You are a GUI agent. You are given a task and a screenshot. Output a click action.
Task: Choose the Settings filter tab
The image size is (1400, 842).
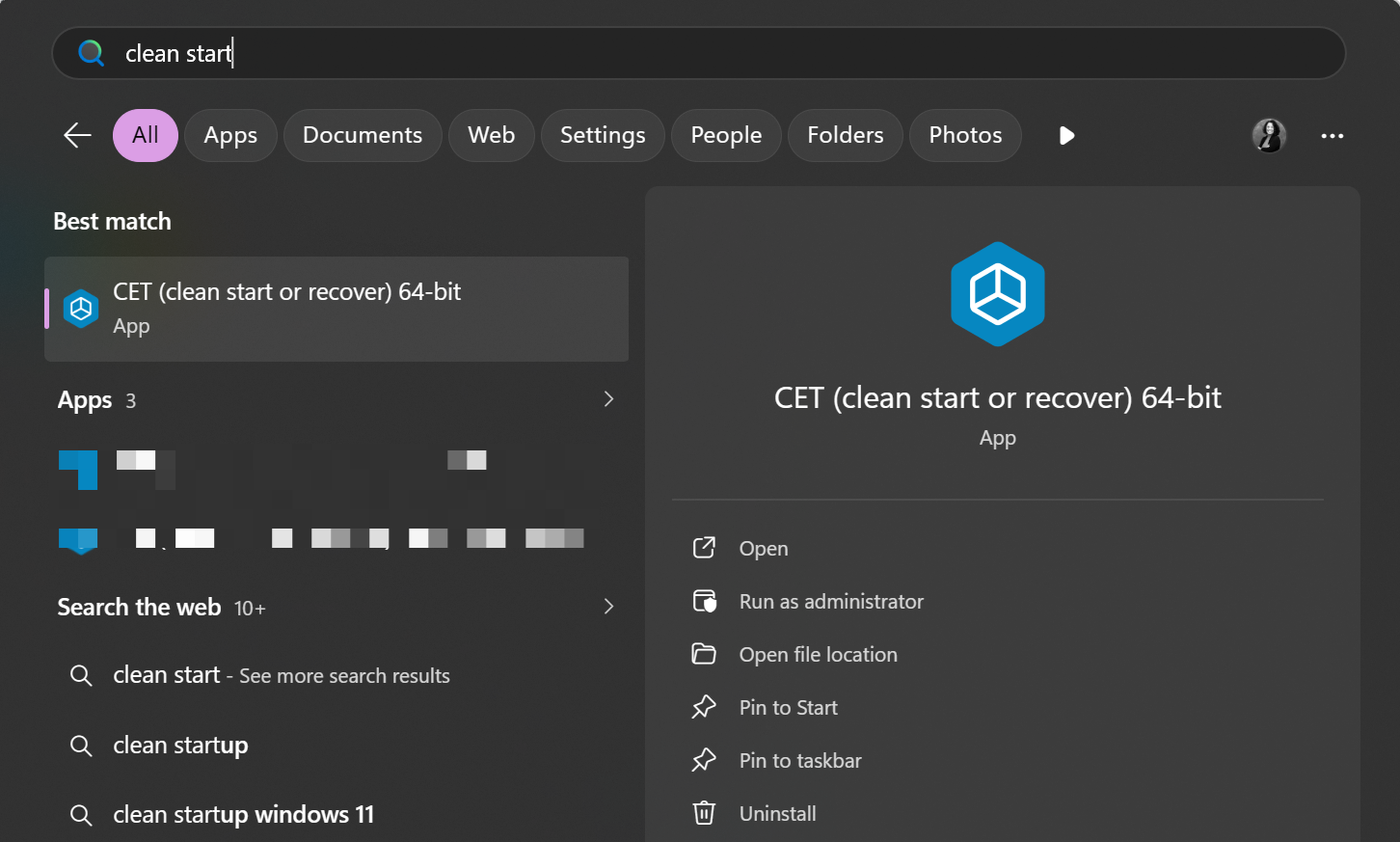tap(603, 135)
